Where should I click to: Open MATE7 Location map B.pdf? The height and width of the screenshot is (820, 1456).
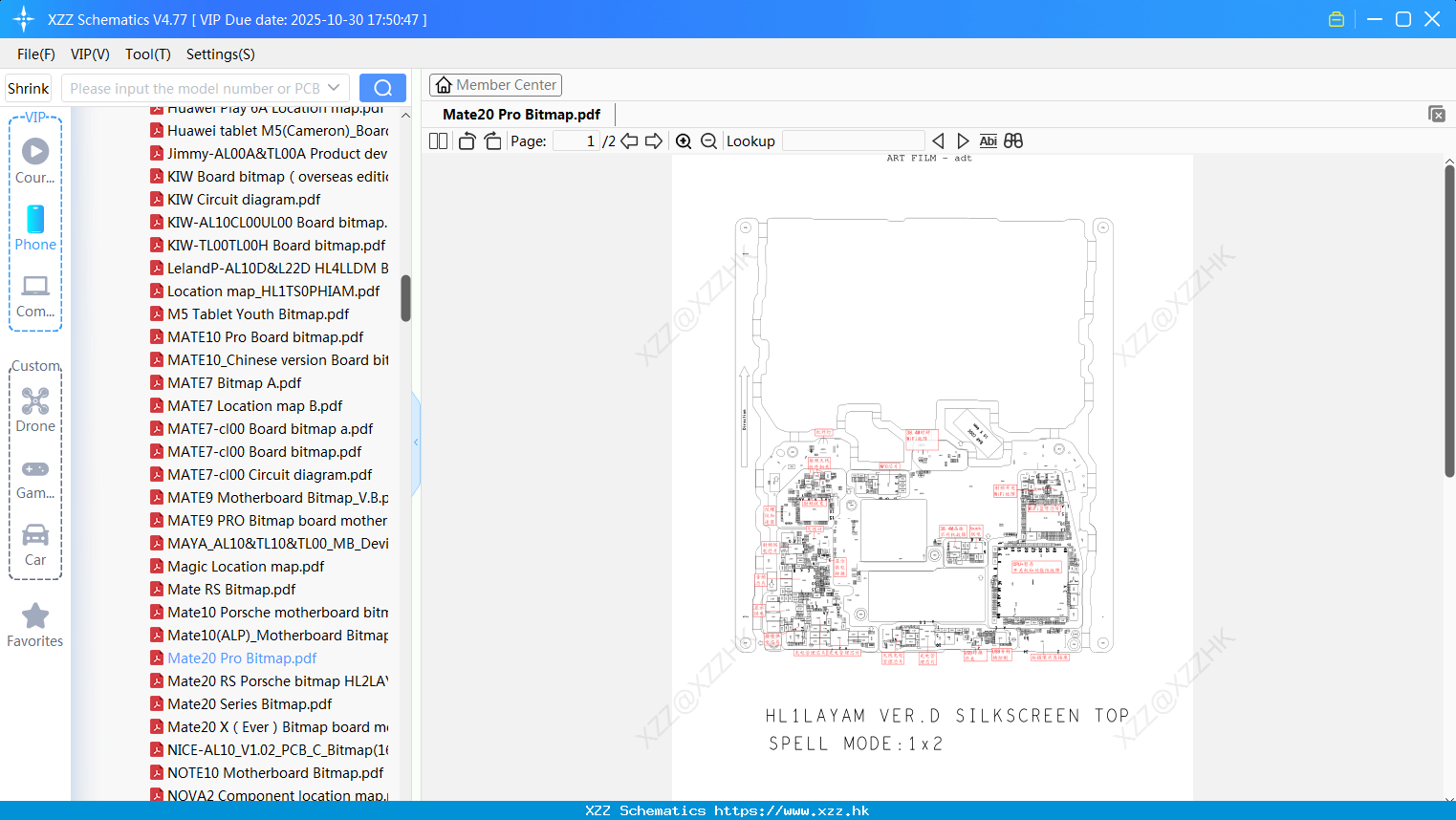pyautogui.click(x=246, y=406)
